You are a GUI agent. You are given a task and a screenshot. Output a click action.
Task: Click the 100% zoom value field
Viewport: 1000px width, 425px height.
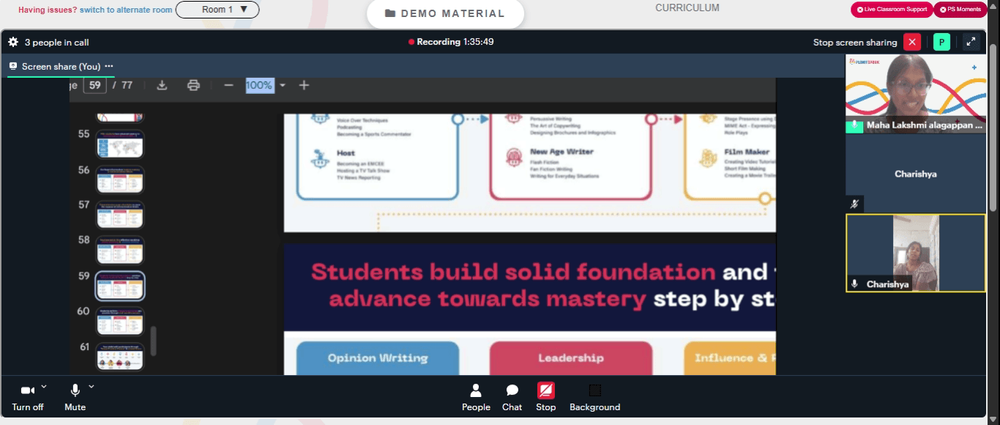(x=260, y=85)
